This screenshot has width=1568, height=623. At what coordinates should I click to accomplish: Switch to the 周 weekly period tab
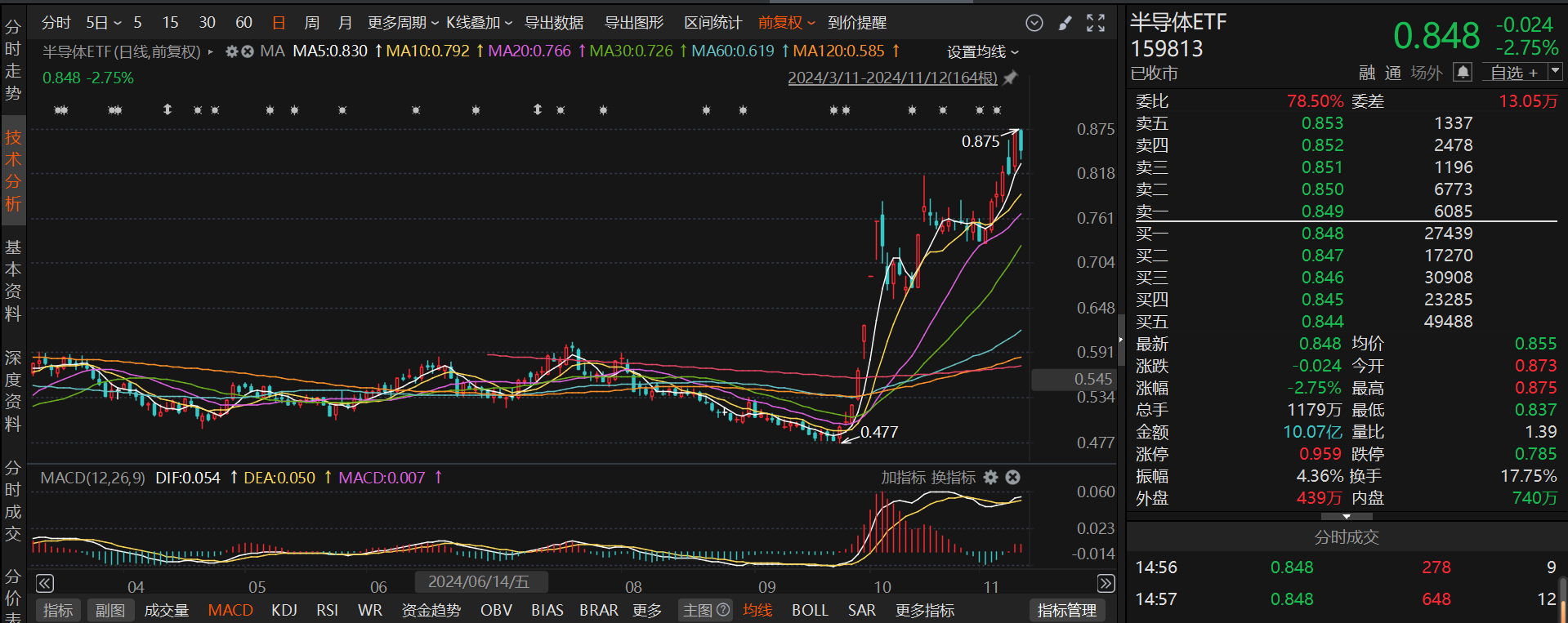[311, 23]
